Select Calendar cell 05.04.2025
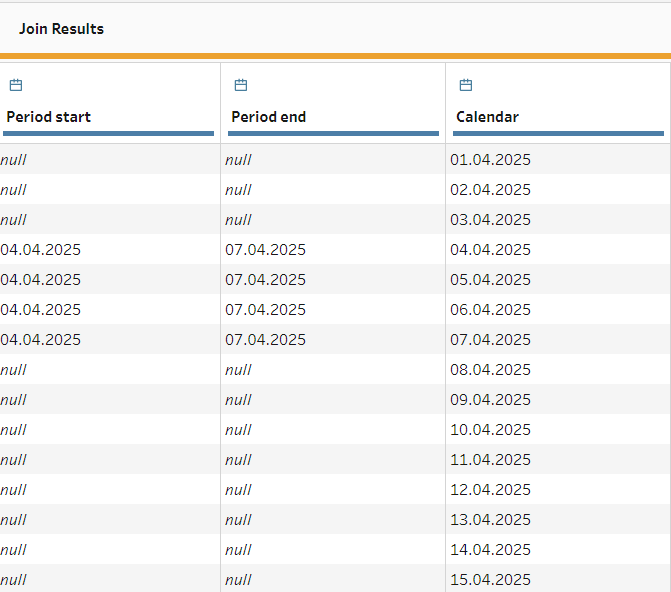The width and height of the screenshot is (671, 592). tap(490, 280)
